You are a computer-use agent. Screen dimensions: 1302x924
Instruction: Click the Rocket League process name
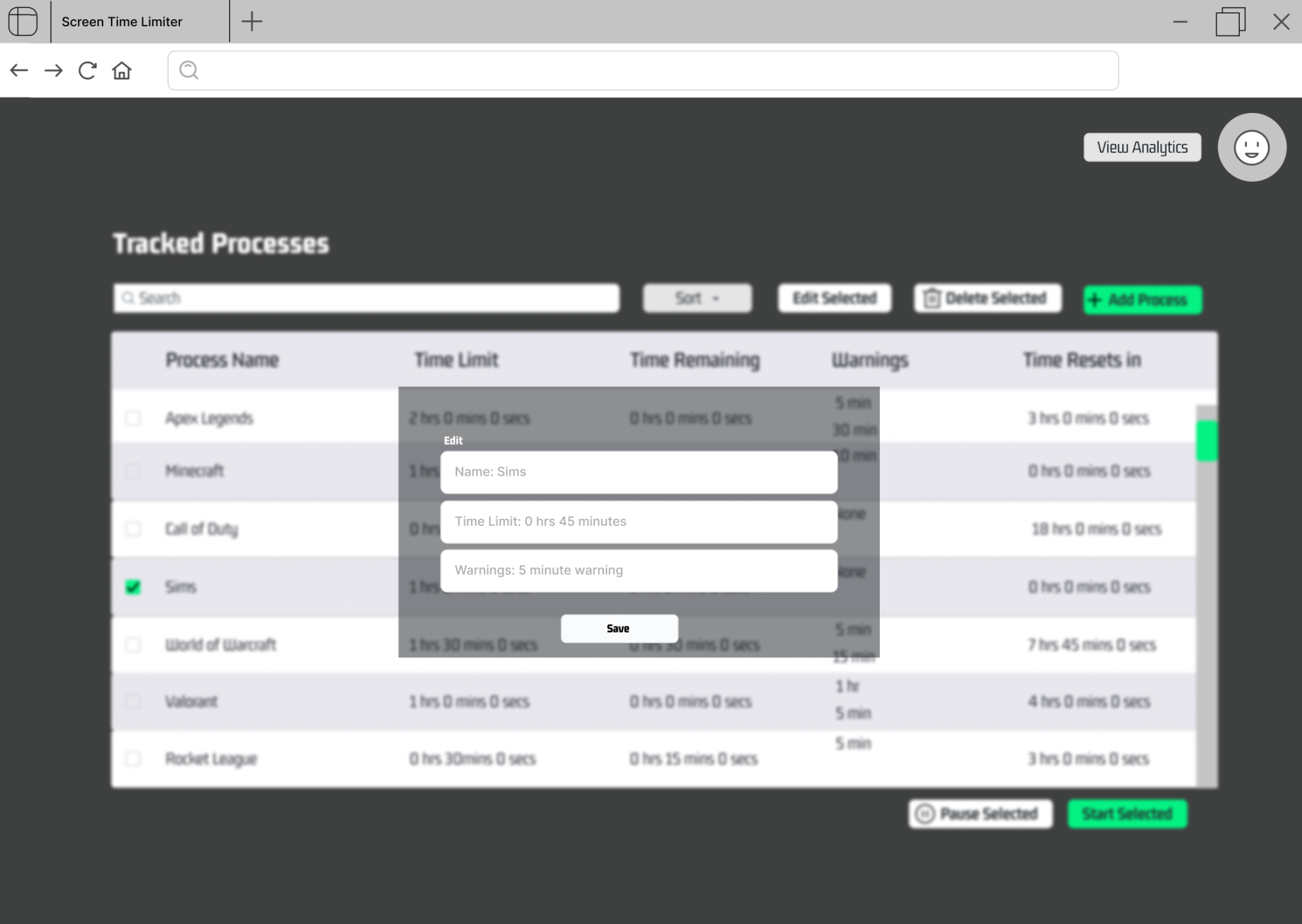pos(211,759)
